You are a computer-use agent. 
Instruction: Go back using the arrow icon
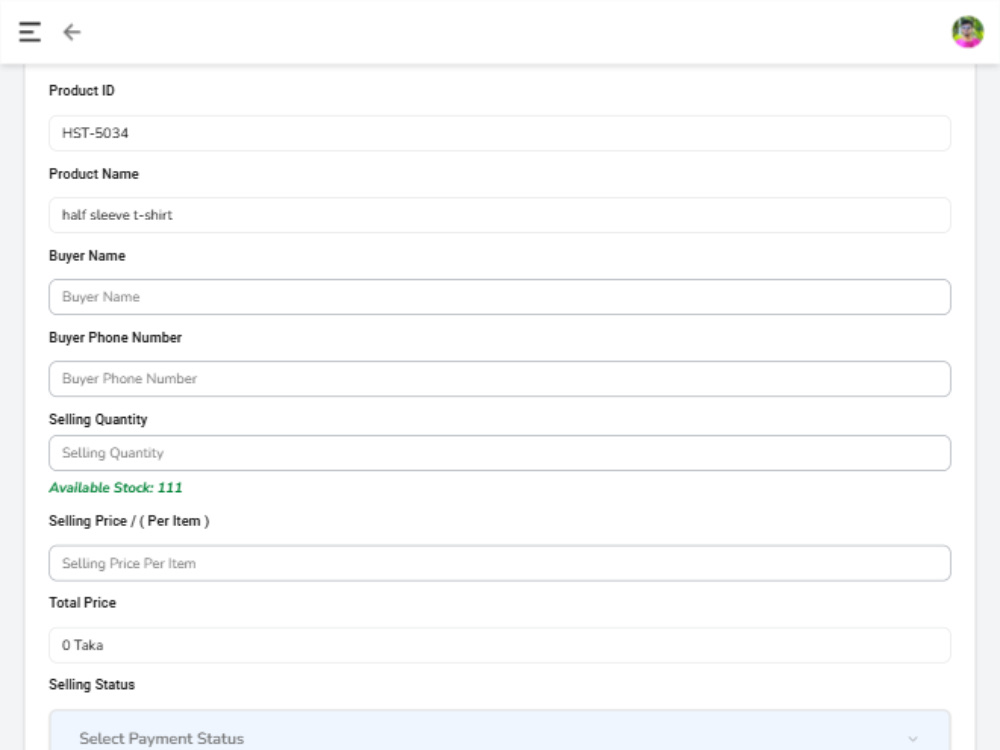[71, 32]
